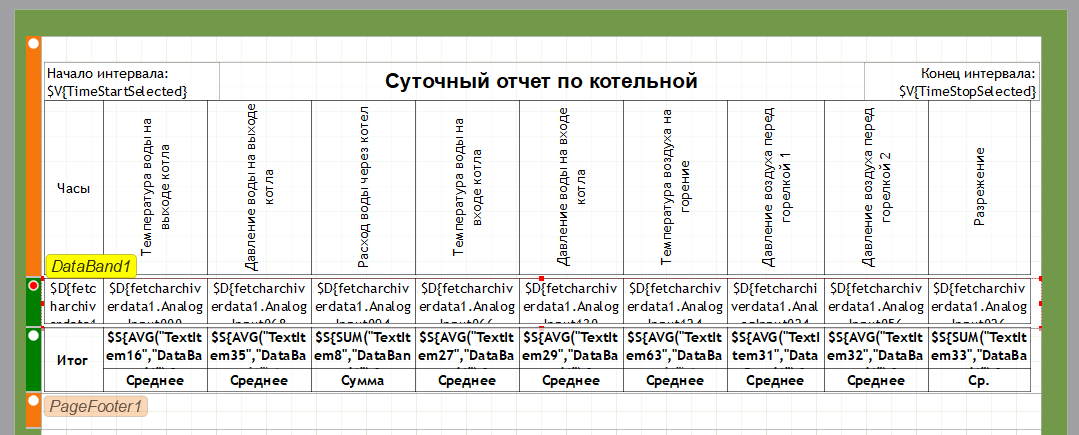Click the PageFooter1 band circle handle

[x=33, y=400]
